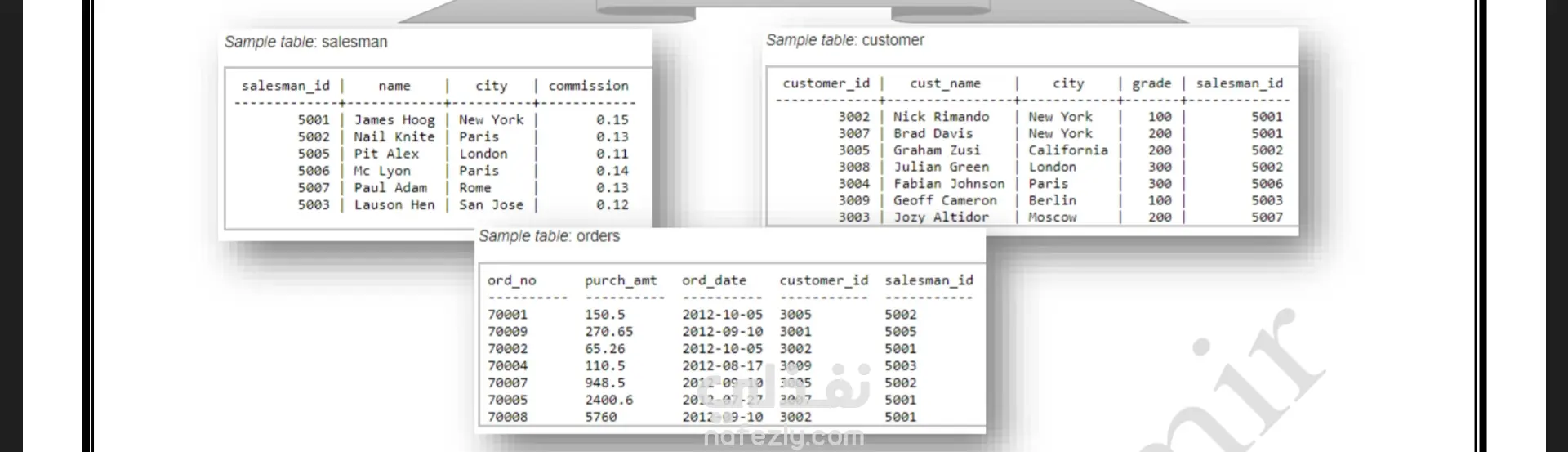Click purchase amount 5760

tap(600, 417)
